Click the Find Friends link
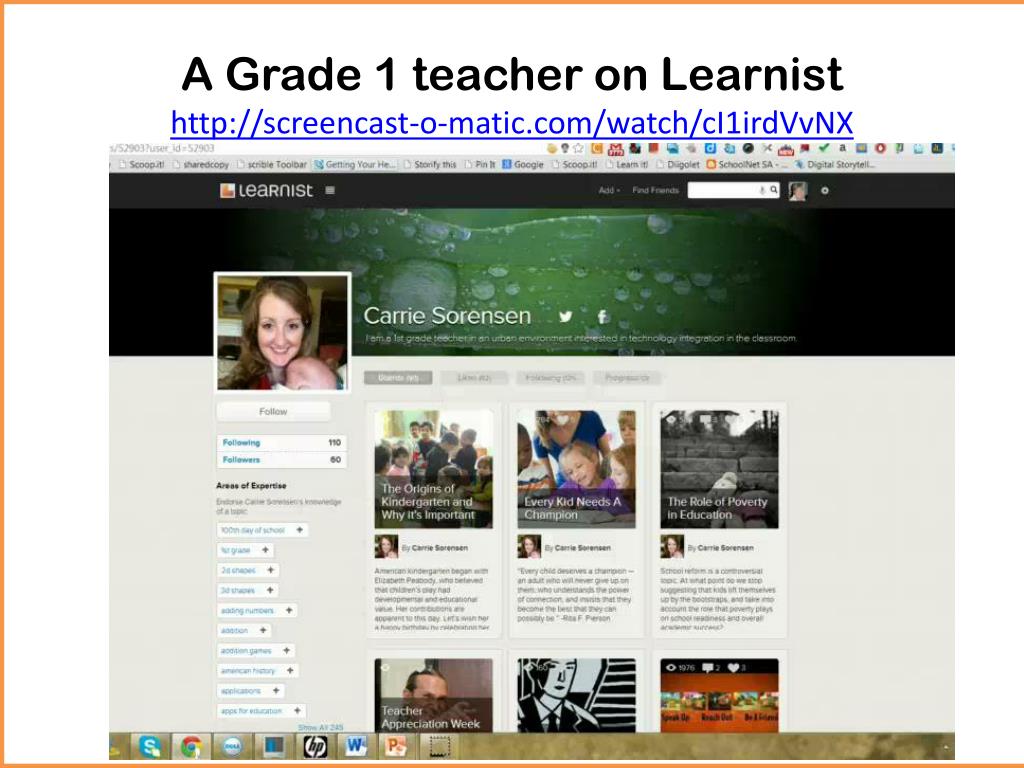Image resolution: width=1024 pixels, height=768 pixels. click(655, 190)
